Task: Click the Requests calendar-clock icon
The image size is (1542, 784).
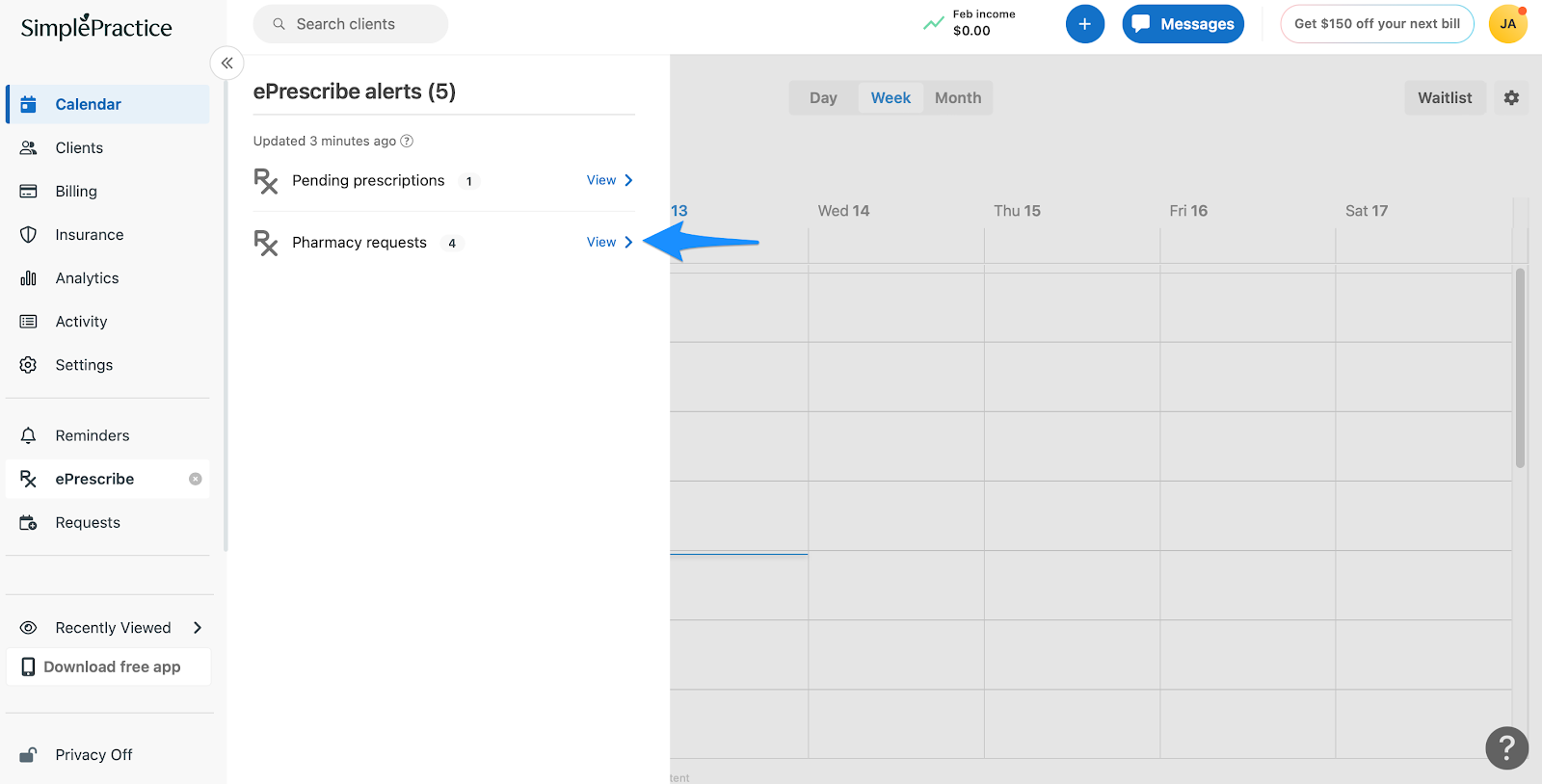Action: coord(29,522)
